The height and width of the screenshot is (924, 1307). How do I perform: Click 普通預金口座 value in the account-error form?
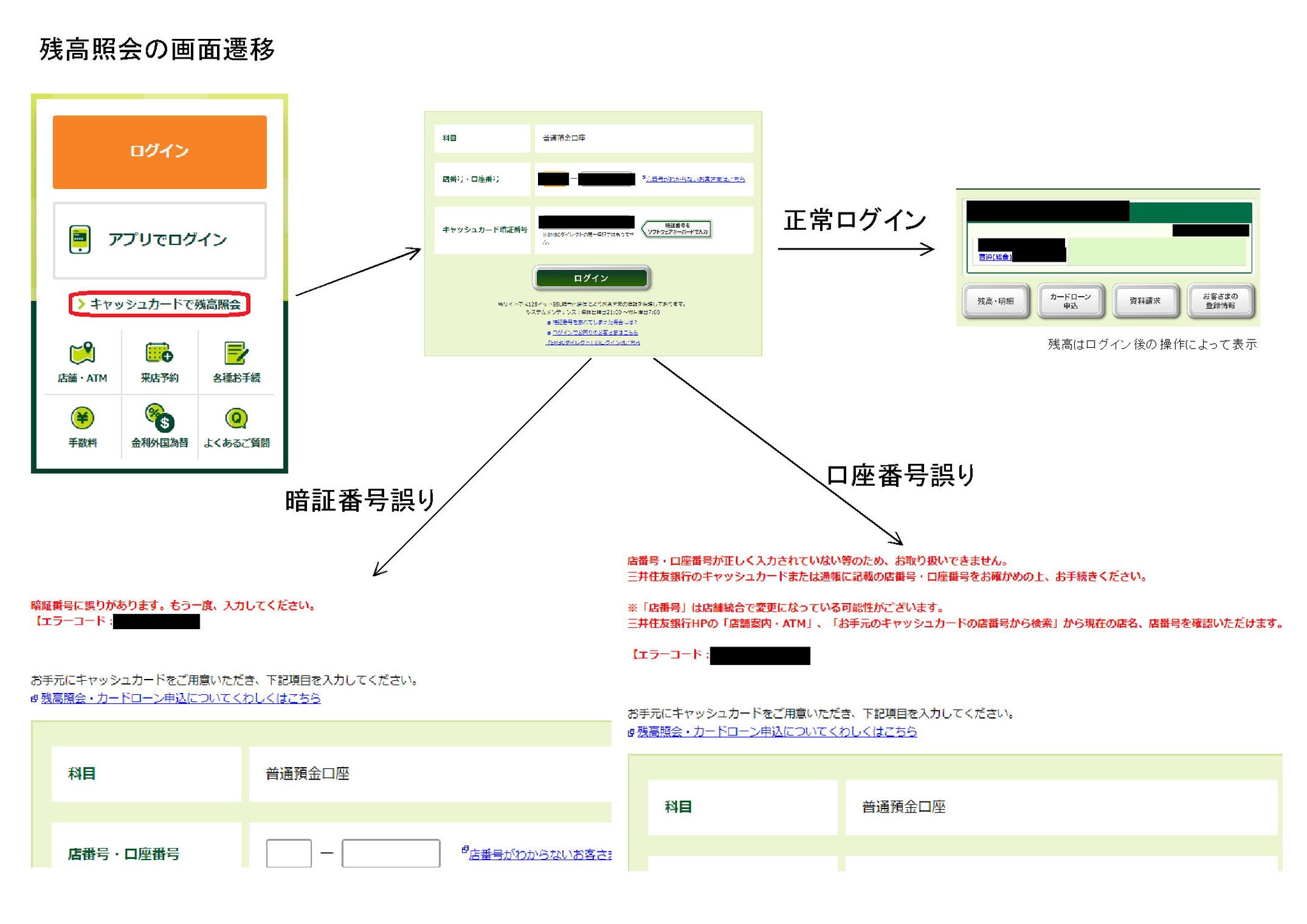[x=904, y=807]
